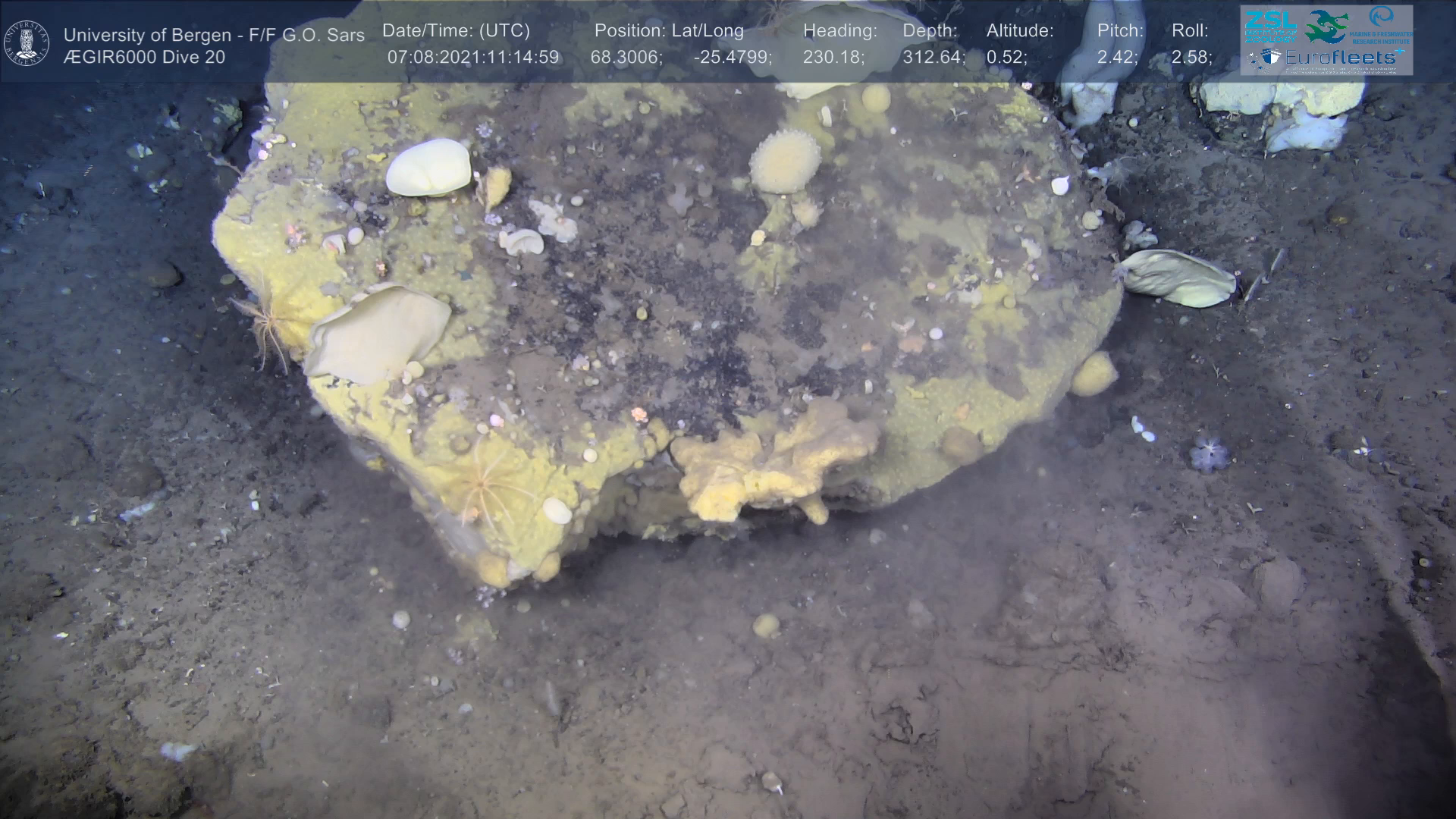Click the Date/Time (UTC) label

point(456,31)
